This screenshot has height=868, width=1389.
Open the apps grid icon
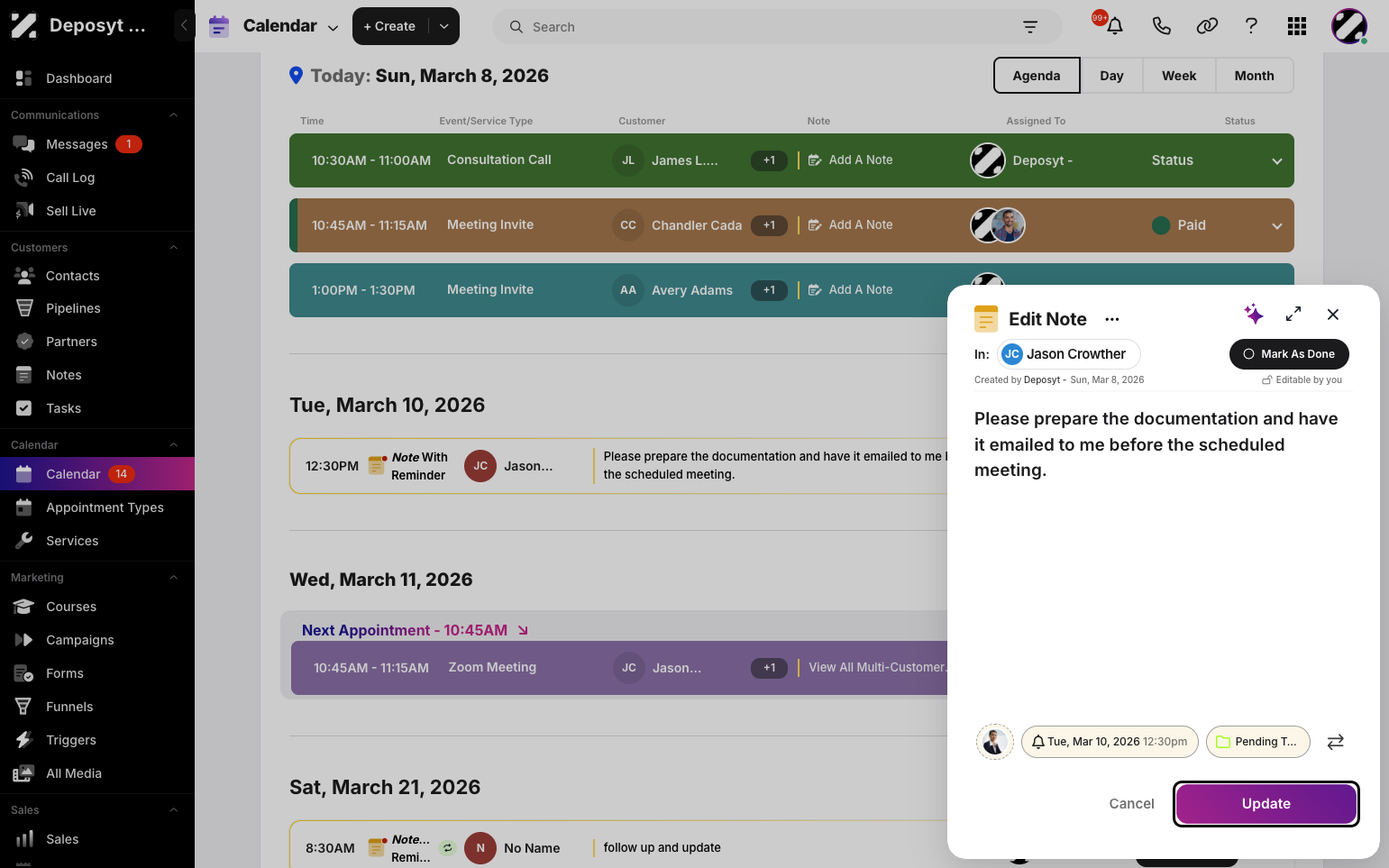[x=1297, y=26]
